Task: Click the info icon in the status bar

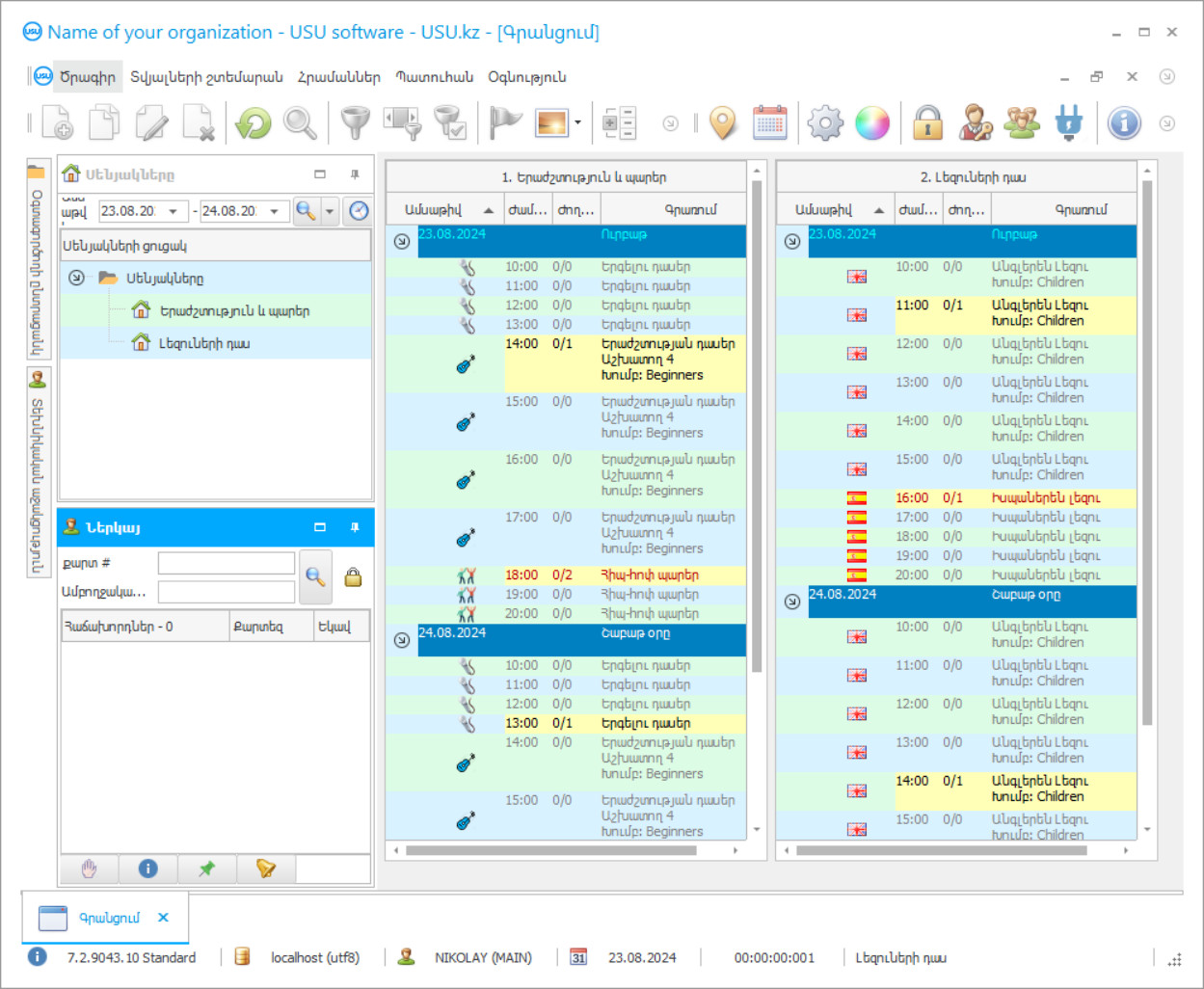Action: click(x=37, y=957)
